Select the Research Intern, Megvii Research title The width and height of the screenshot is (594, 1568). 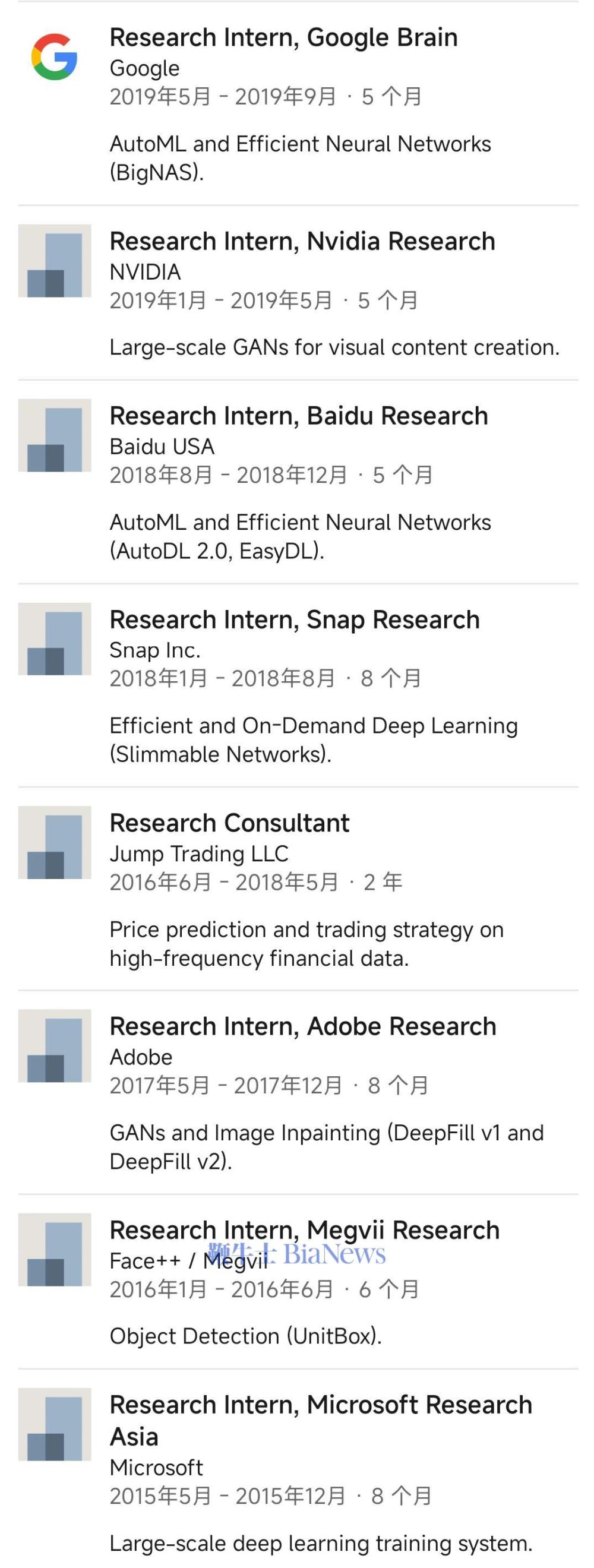pyautogui.click(x=304, y=1230)
